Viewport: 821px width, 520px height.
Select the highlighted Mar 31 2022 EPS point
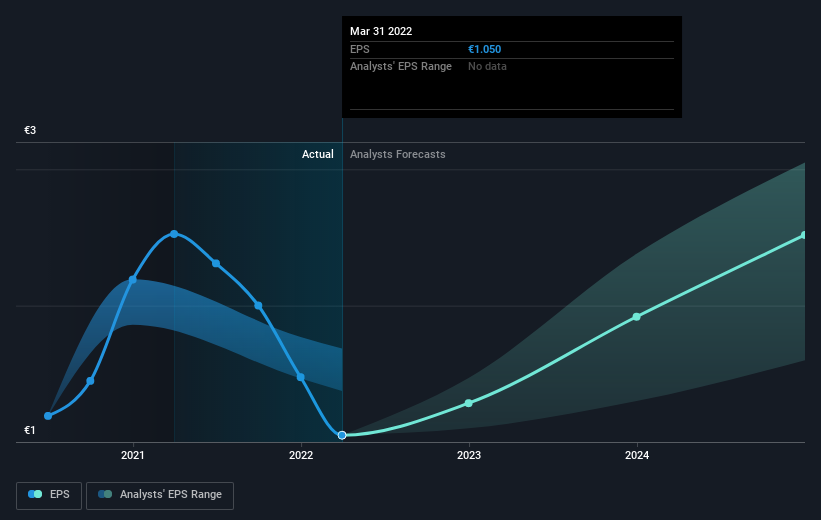(x=342, y=435)
